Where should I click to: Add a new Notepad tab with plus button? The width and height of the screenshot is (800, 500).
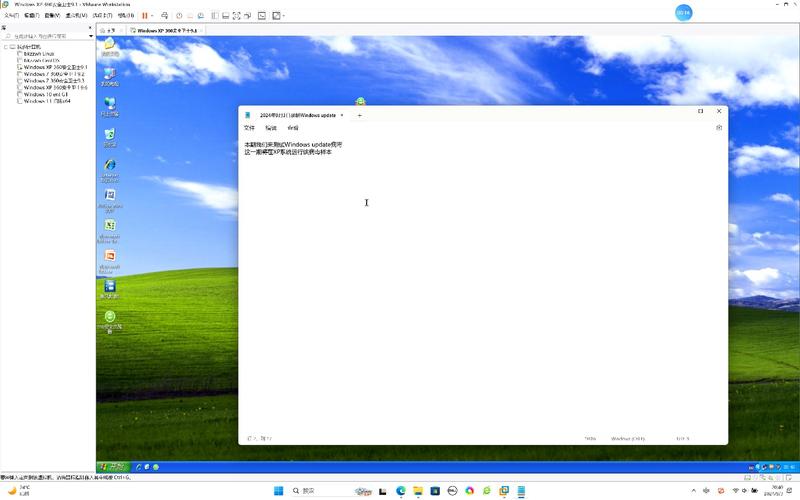(x=359, y=115)
